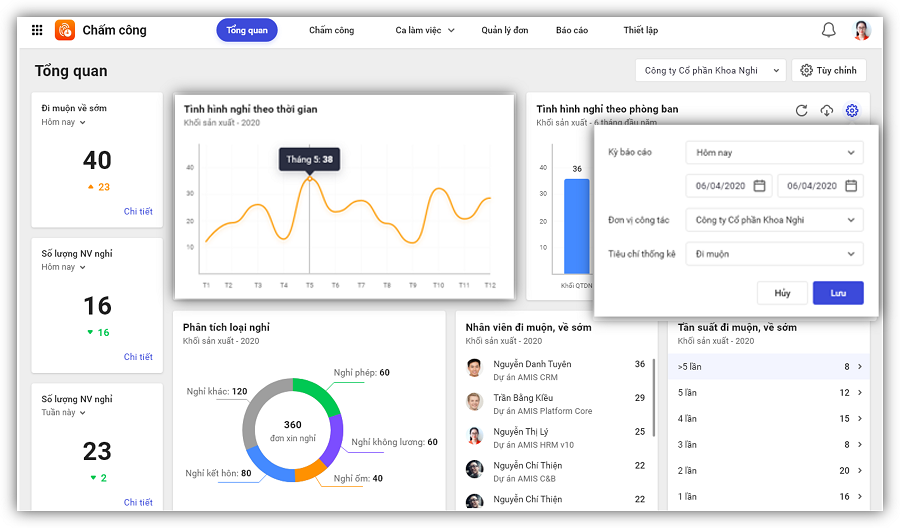
Task: Click the gear icon in Tùy chỉnh button
Action: [806, 70]
